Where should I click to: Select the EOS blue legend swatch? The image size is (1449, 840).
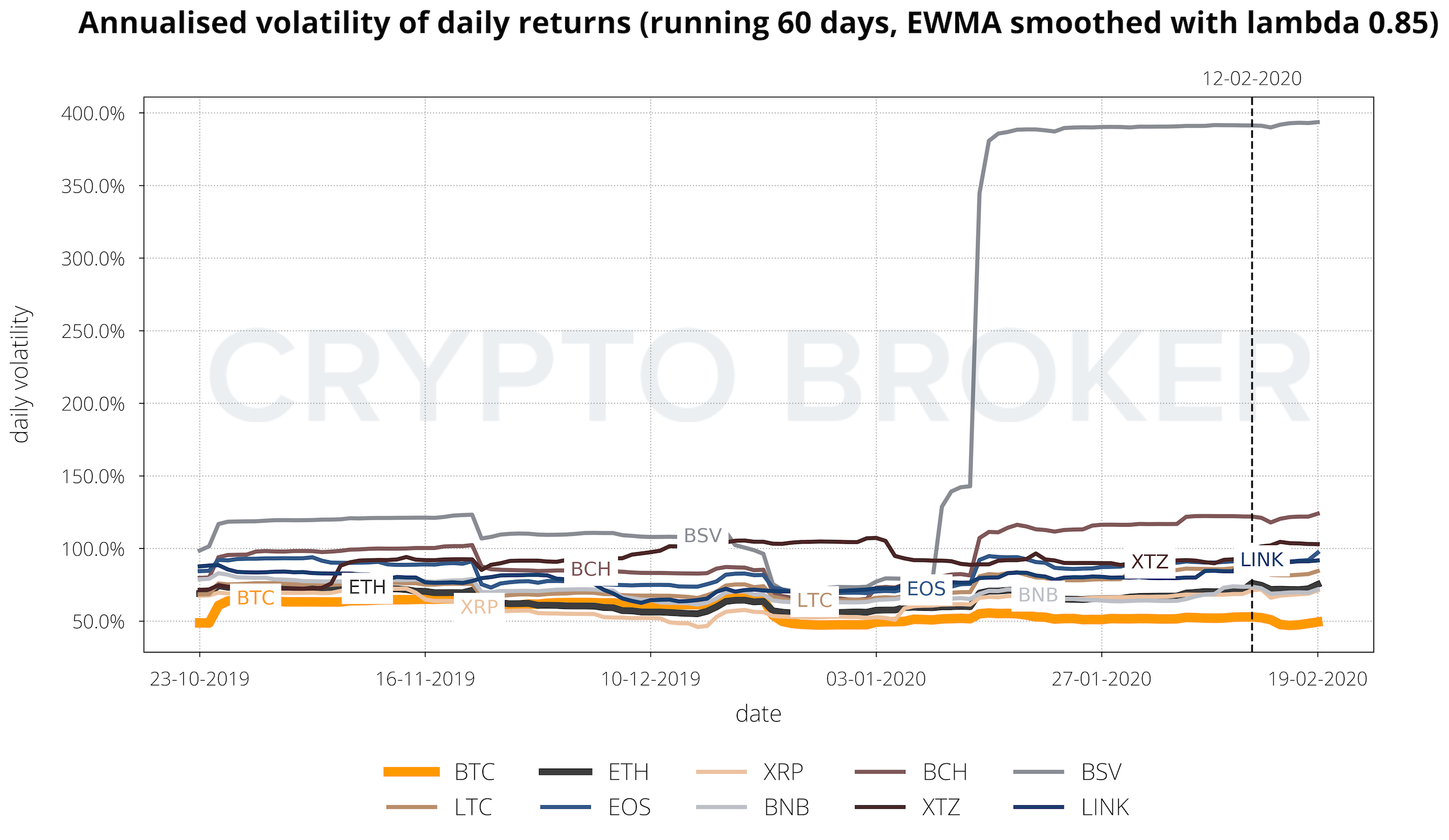[x=565, y=807]
